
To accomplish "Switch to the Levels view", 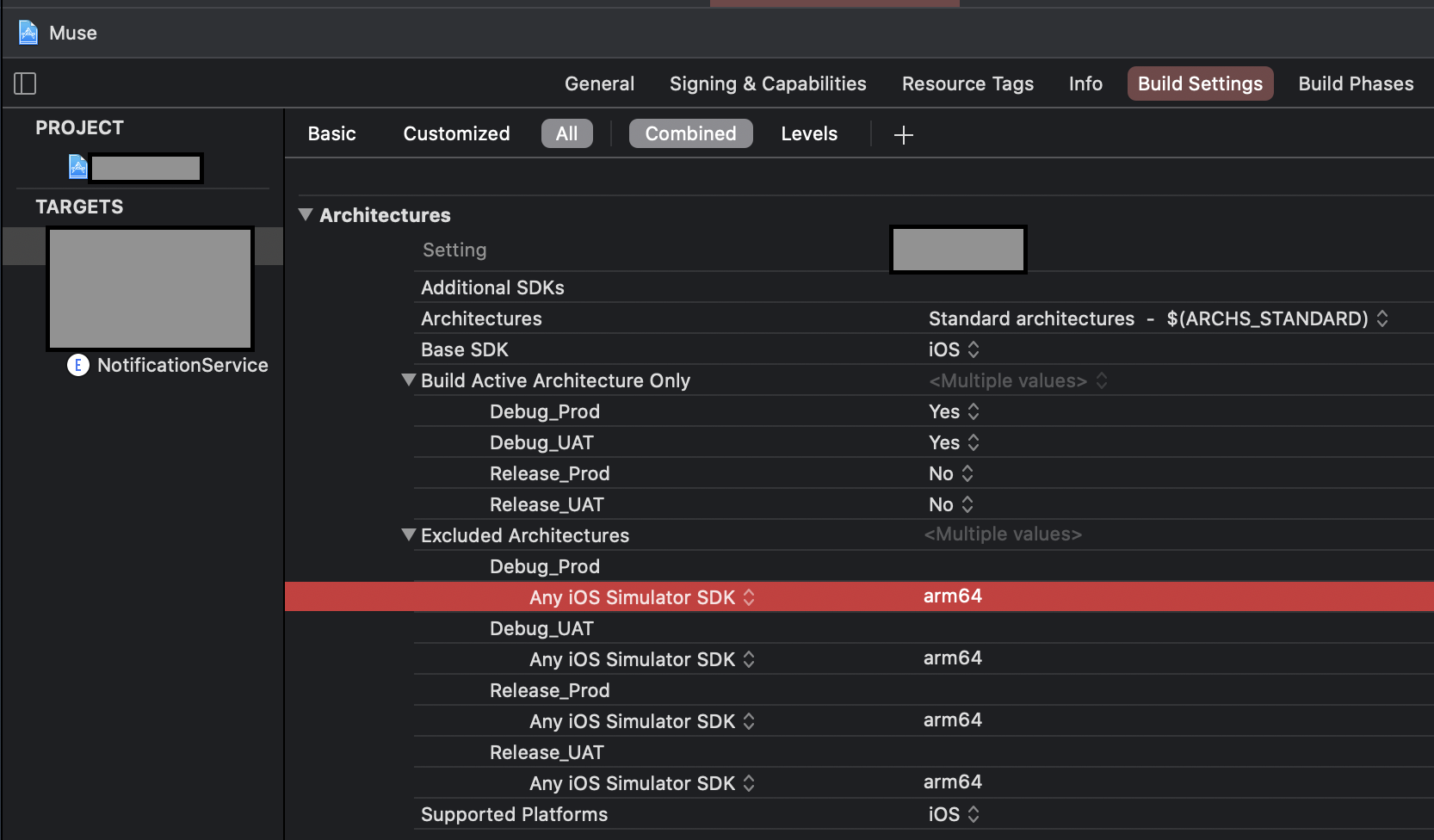I will [x=809, y=133].
